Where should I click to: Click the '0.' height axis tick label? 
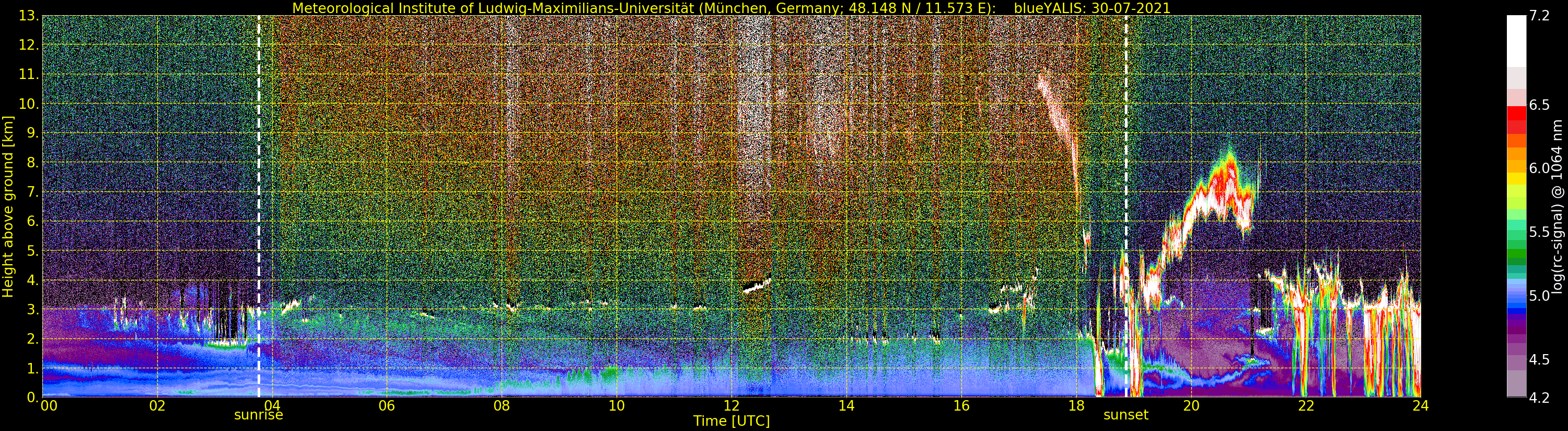(32, 397)
